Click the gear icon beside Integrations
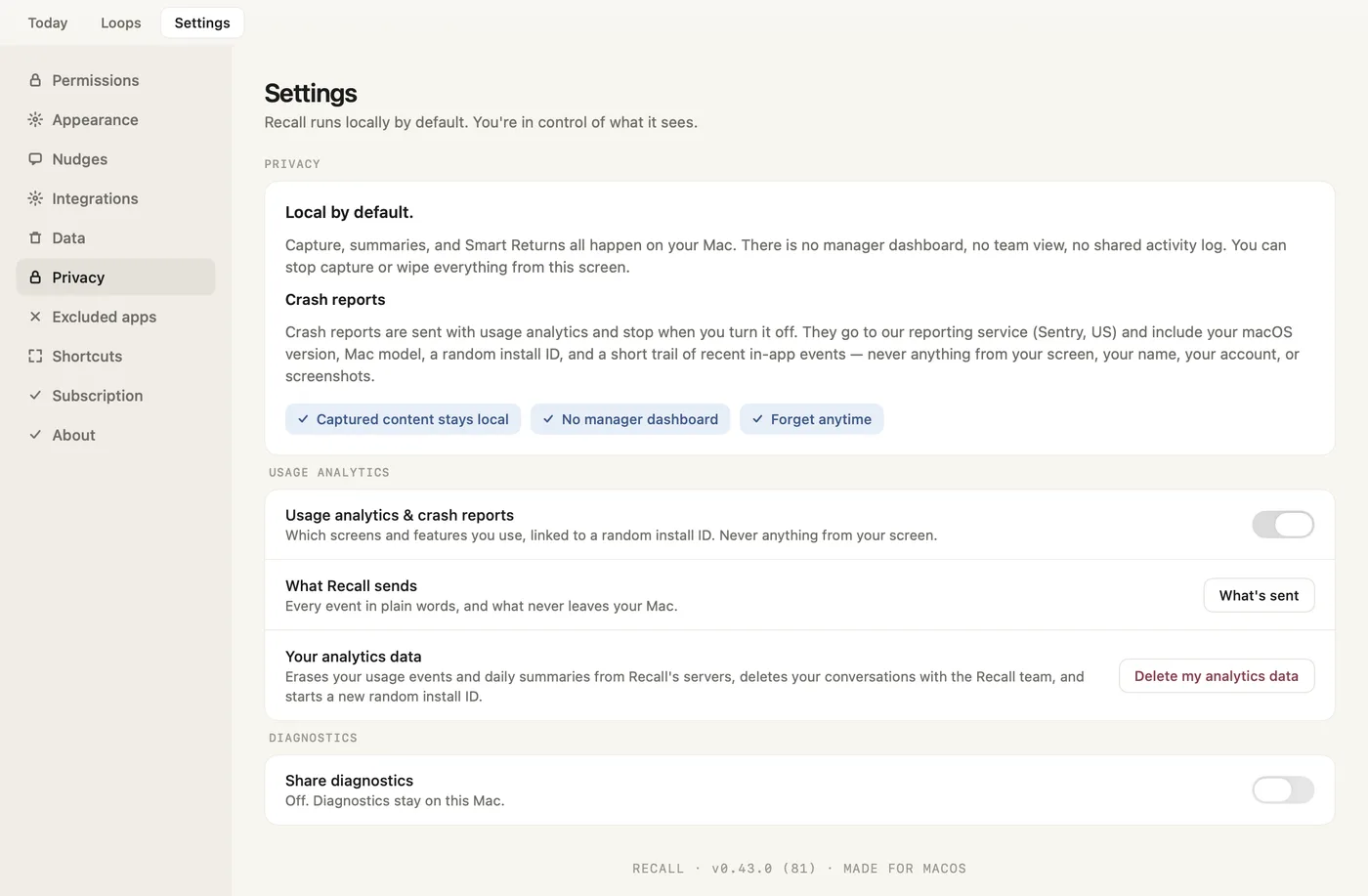The width and height of the screenshot is (1368, 896). click(x=35, y=198)
